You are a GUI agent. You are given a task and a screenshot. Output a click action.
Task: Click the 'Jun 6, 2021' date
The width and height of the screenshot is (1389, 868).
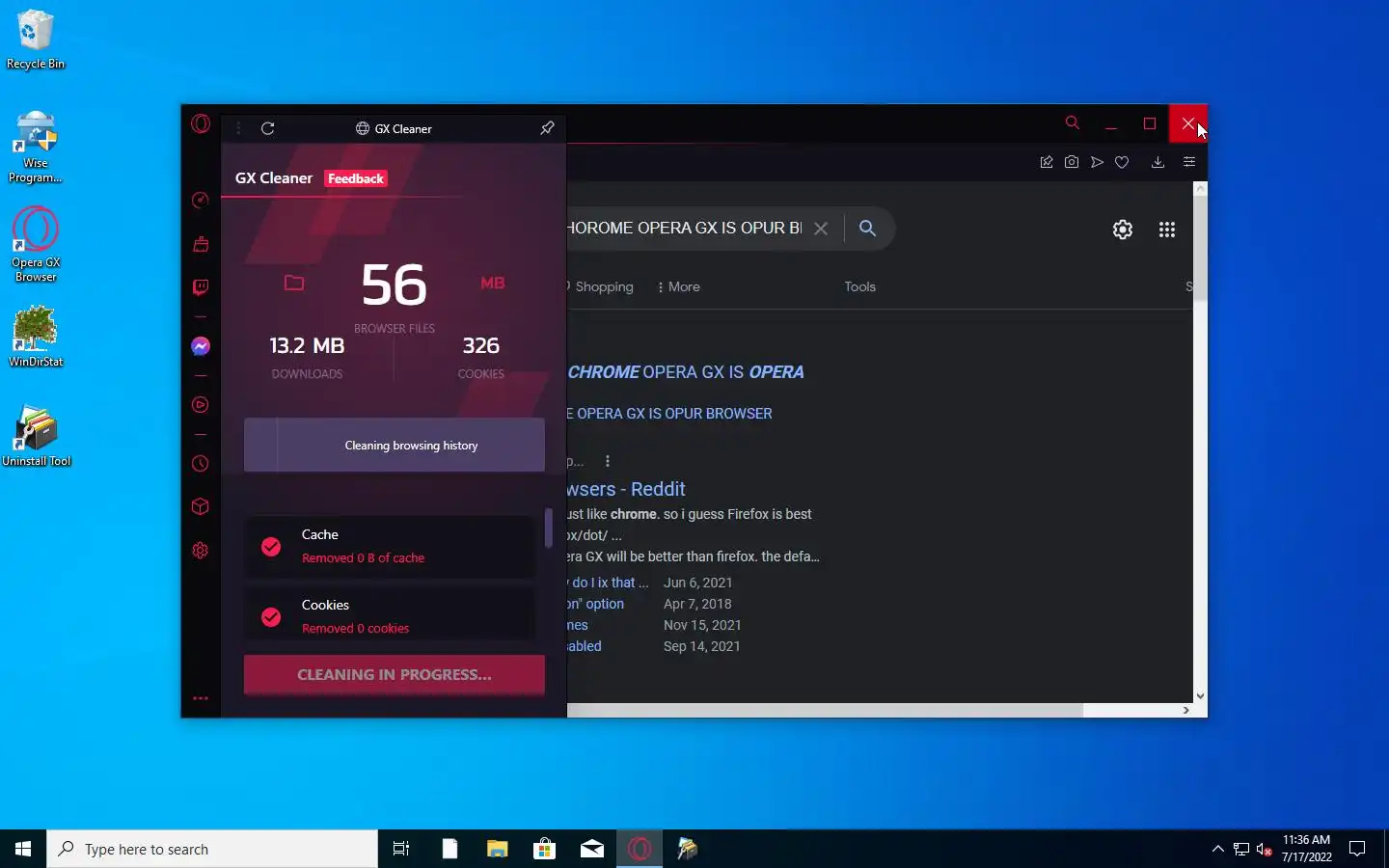[698, 583]
